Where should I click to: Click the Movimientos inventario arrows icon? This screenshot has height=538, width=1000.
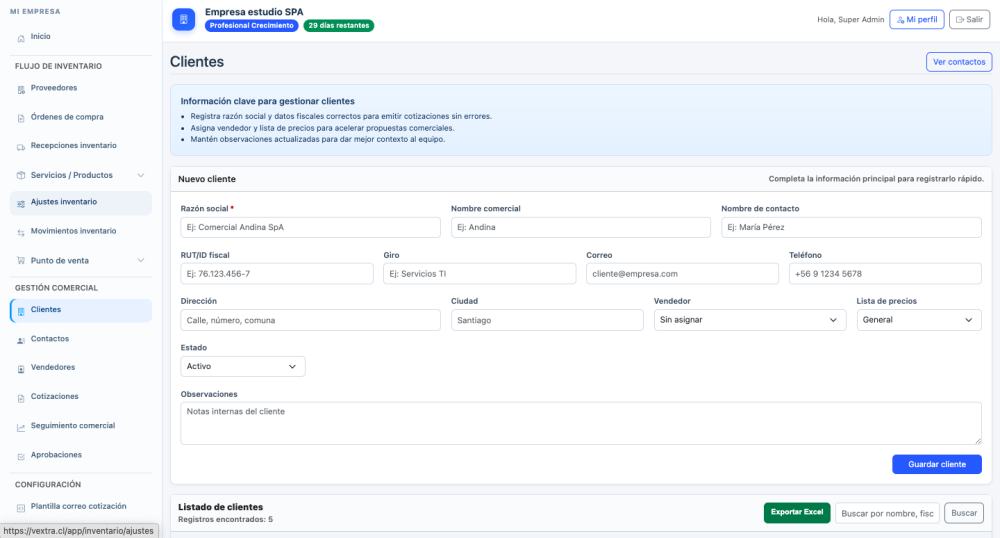(21, 232)
